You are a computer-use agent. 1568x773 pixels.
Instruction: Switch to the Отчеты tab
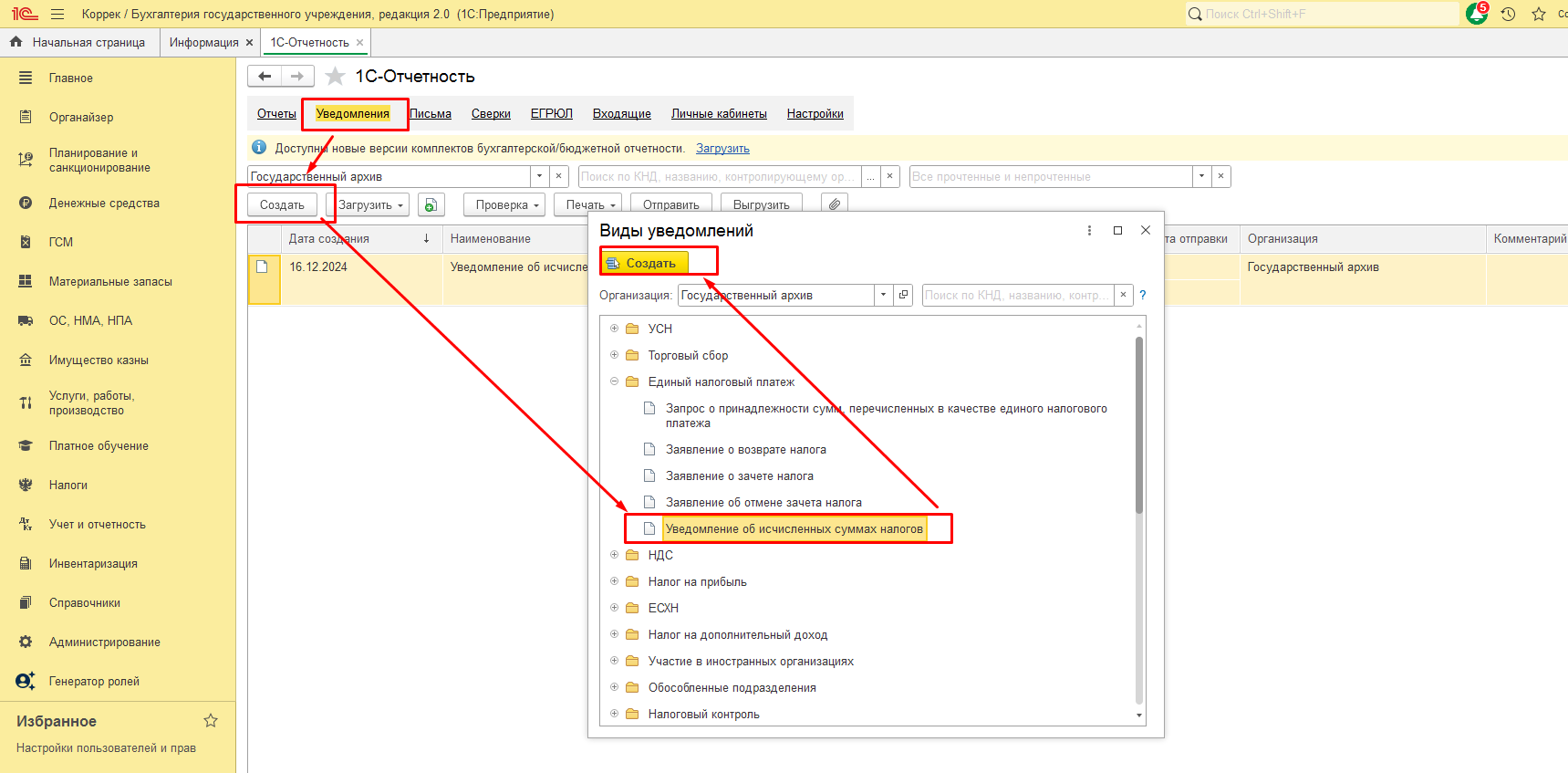pyautogui.click(x=276, y=113)
